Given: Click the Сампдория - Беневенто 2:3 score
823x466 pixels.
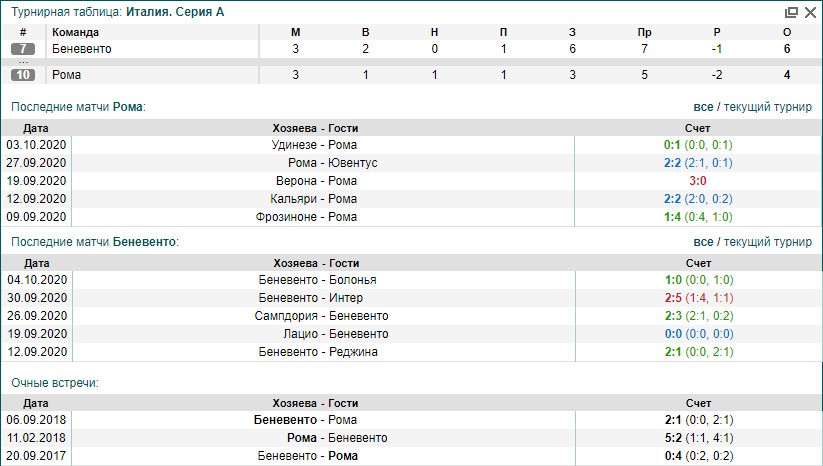Looking at the screenshot, I should (x=698, y=316).
